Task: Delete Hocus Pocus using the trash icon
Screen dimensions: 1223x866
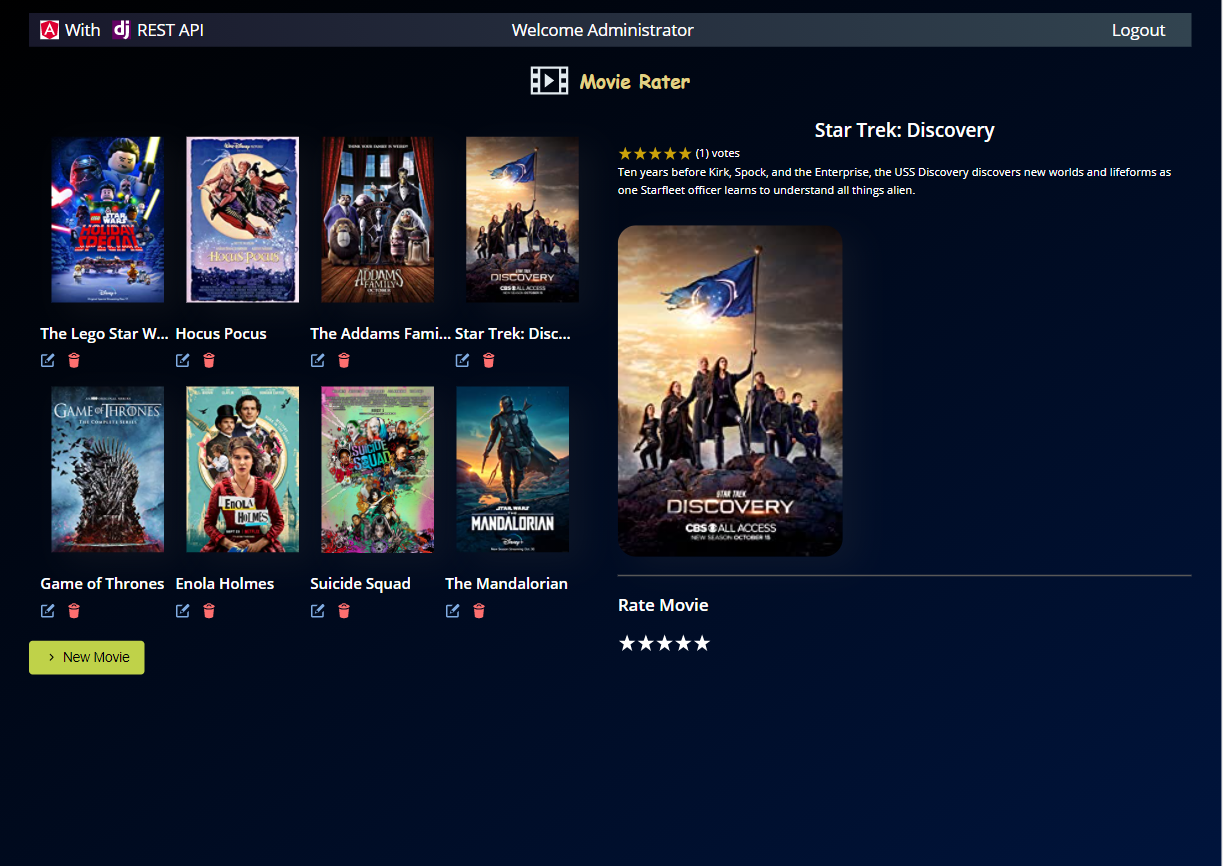Action: 209,360
